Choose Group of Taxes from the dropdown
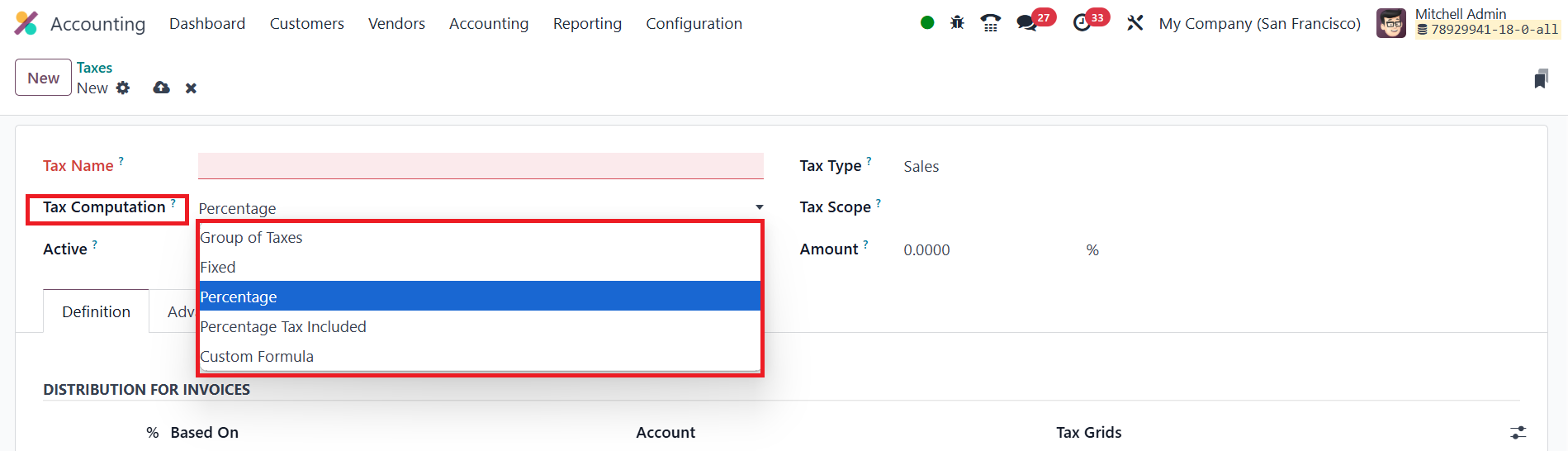 tap(252, 238)
